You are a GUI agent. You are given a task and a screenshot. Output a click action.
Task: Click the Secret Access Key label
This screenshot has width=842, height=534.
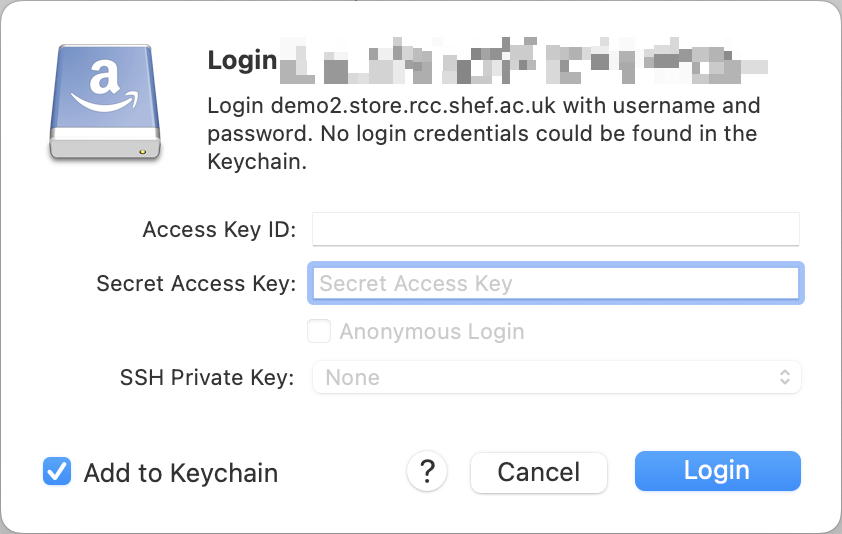(x=196, y=284)
